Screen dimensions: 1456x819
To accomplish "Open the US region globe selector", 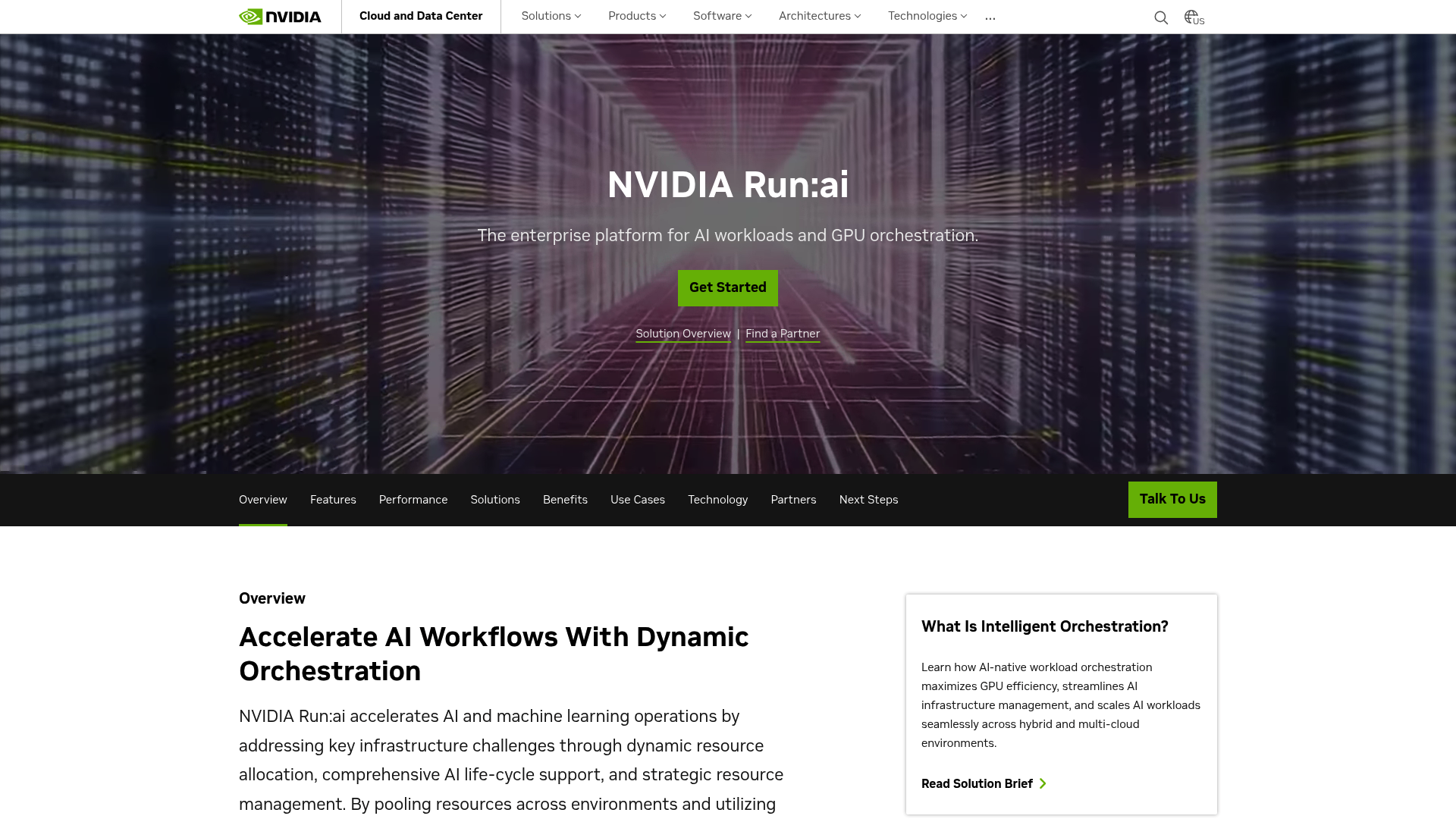I will 1194,17.
